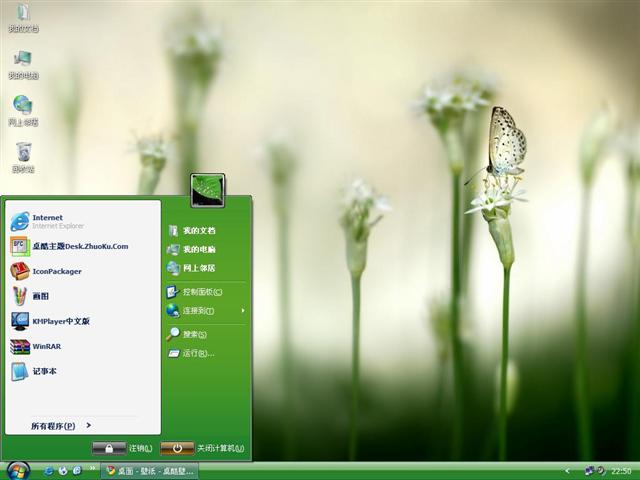Click the globe icon in the quick launch bar
640x480 pixels.
pos(63,471)
